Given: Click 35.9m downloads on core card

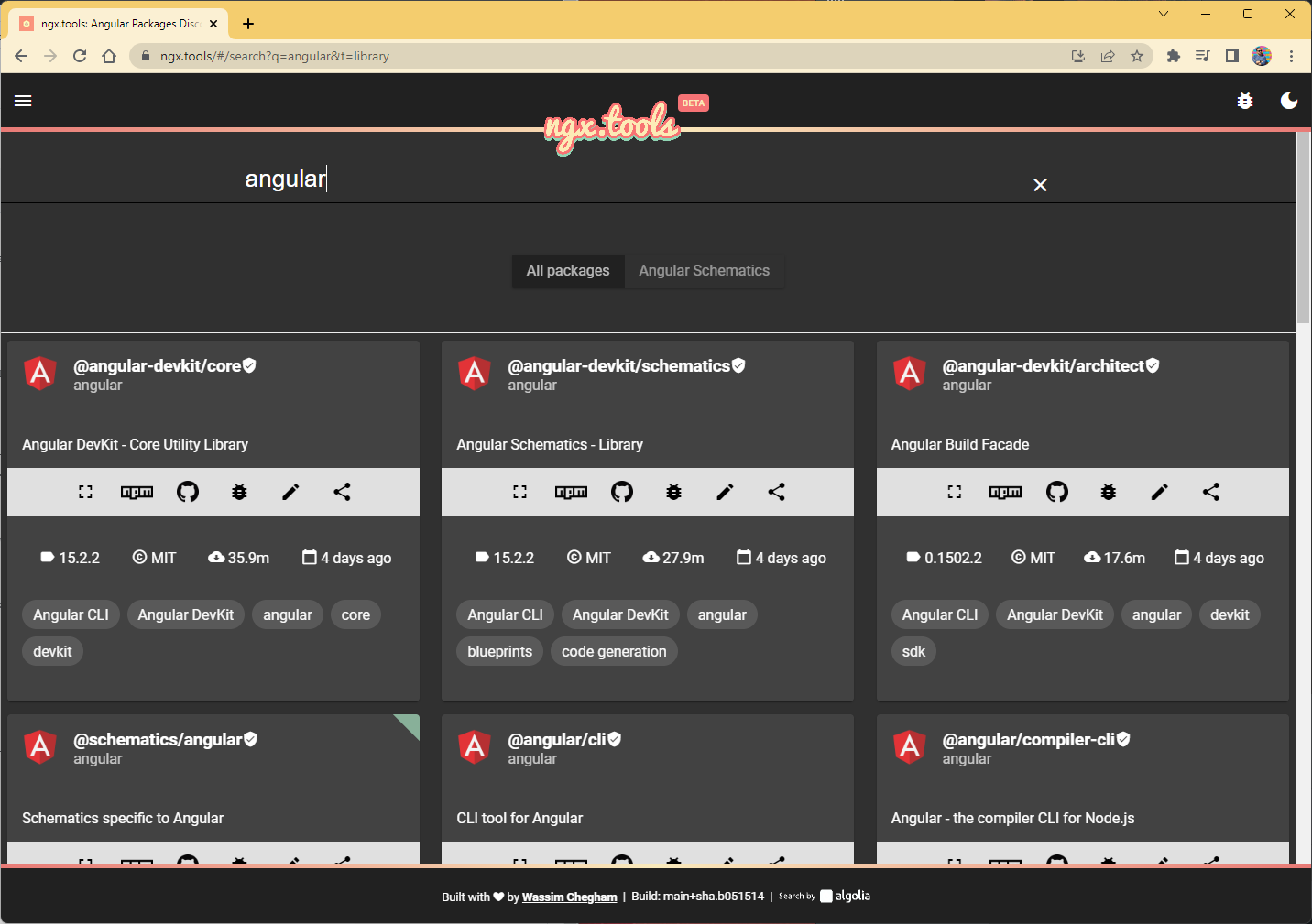Looking at the screenshot, I should coord(239,558).
